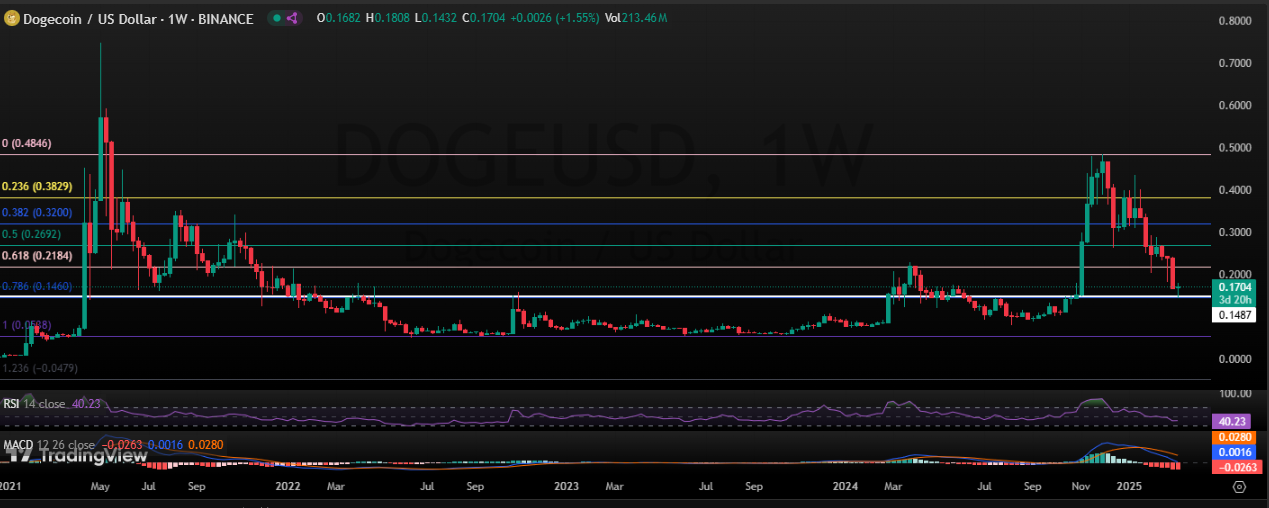Click the purple share nodes icon

pos(292,18)
